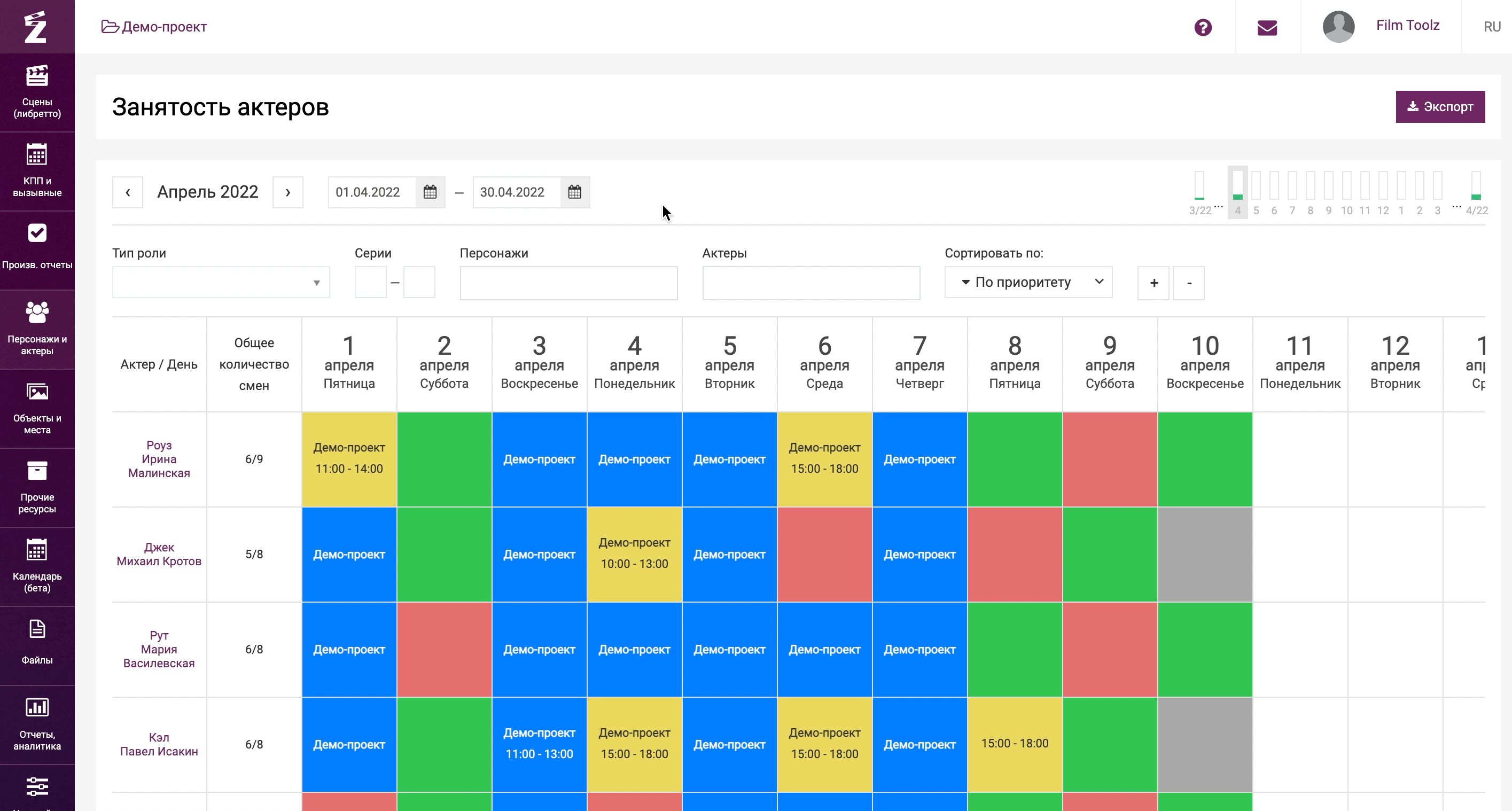This screenshot has width=1512, height=811.
Task: Click first Серии range input
Action: click(x=370, y=282)
